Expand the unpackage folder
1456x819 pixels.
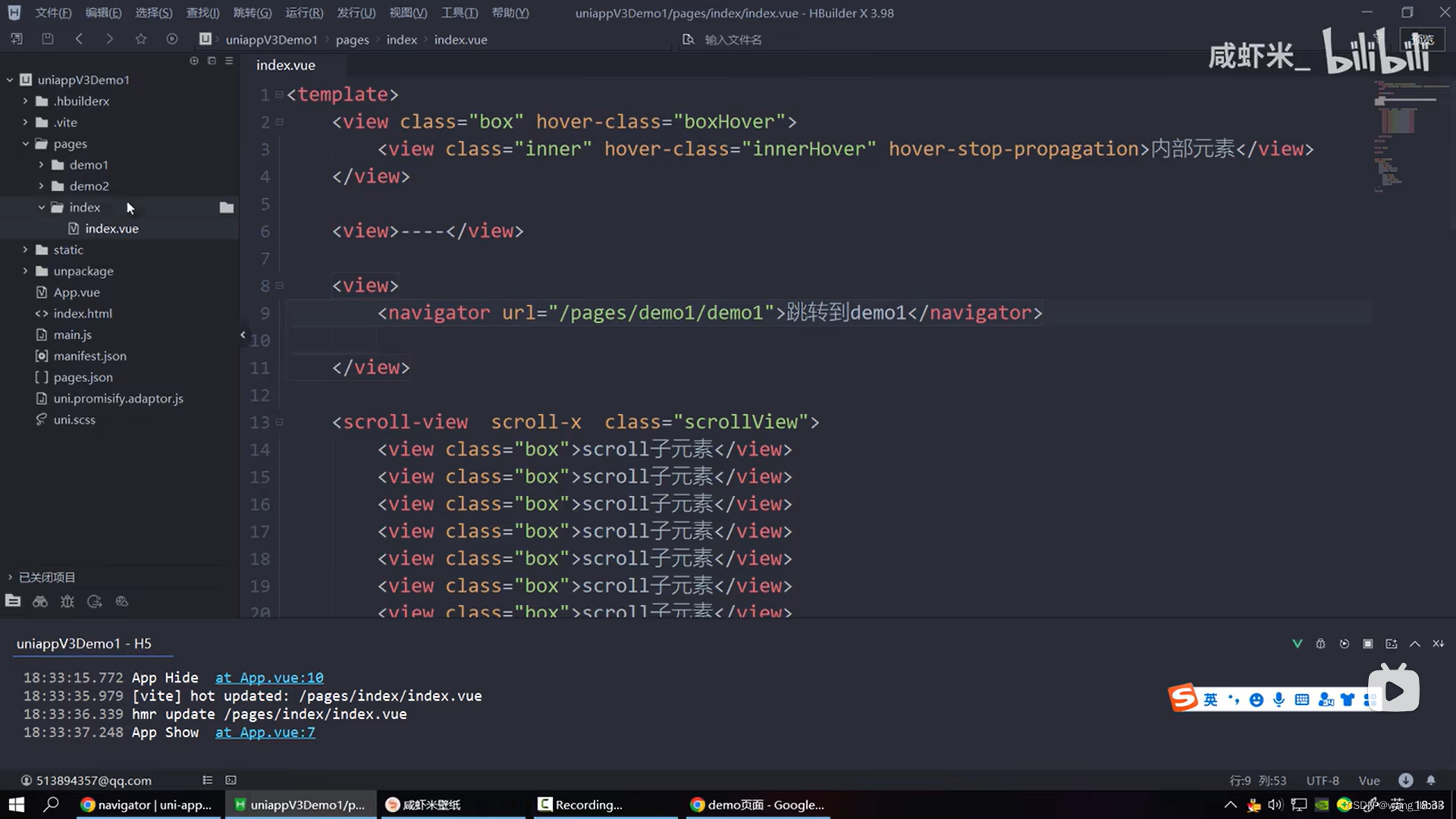coord(25,271)
